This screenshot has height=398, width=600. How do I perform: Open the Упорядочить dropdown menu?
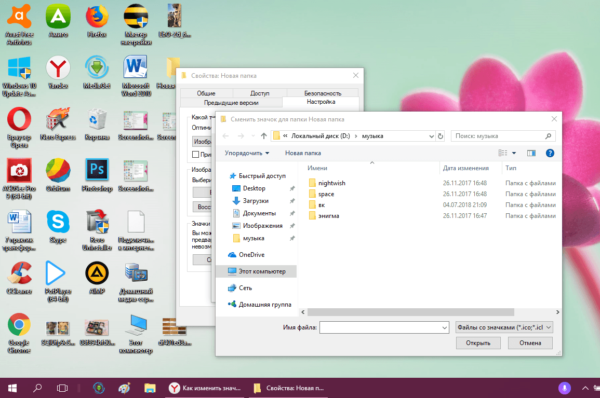coord(247,153)
